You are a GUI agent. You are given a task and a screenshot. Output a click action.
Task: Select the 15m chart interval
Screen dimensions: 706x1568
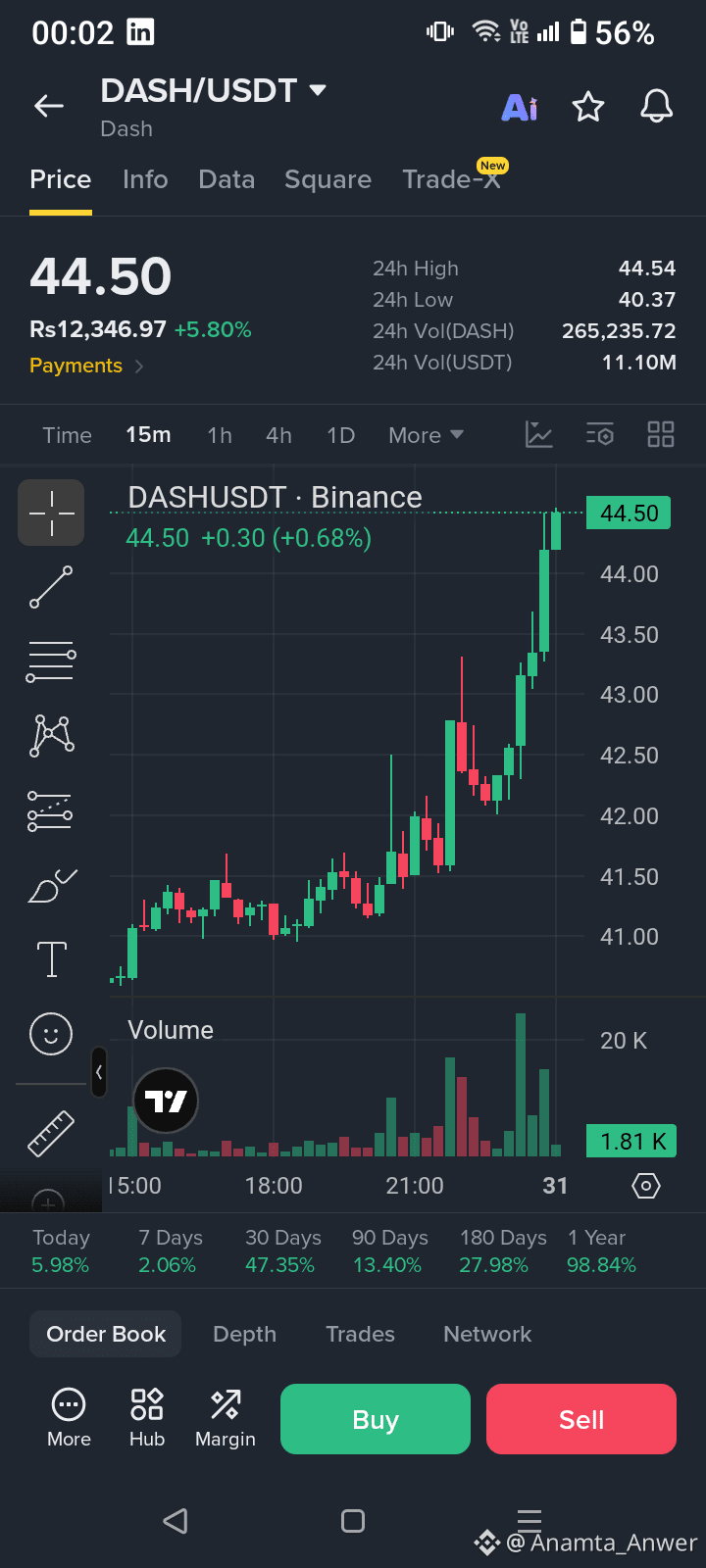[x=148, y=435]
